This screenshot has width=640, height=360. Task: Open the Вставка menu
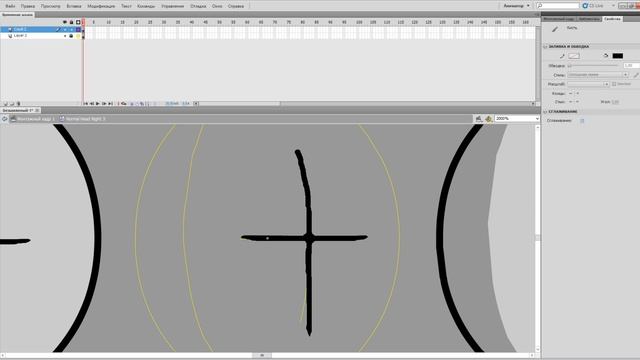pos(74,6)
